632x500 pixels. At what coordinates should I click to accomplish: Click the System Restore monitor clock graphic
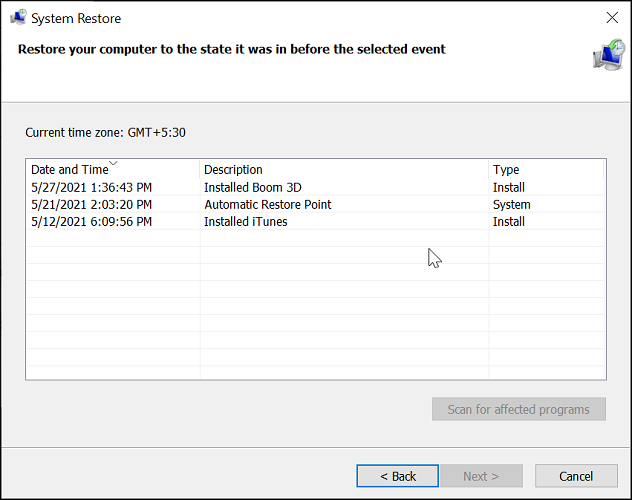coord(609,54)
